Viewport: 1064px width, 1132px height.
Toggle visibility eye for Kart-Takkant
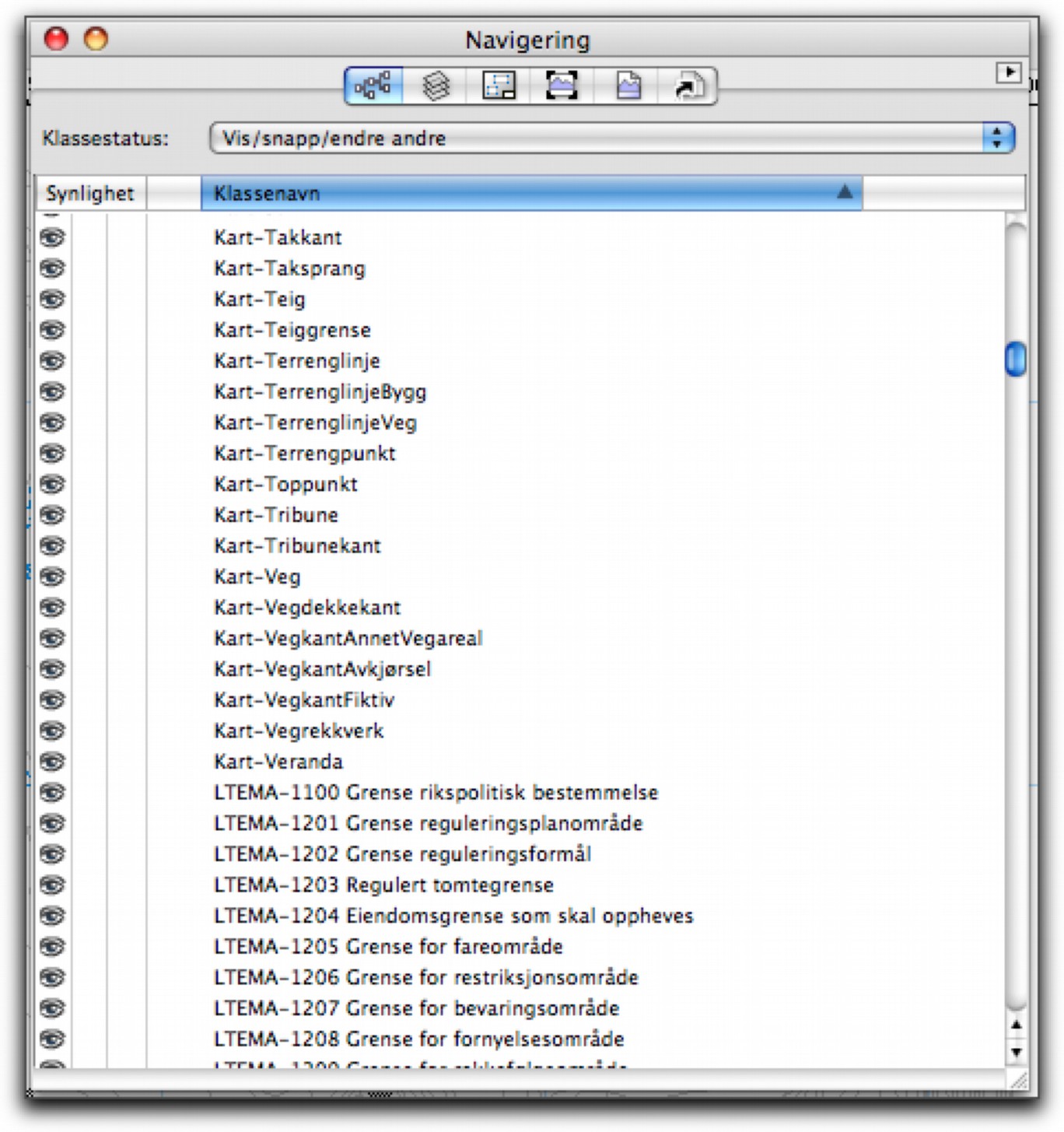(x=52, y=237)
